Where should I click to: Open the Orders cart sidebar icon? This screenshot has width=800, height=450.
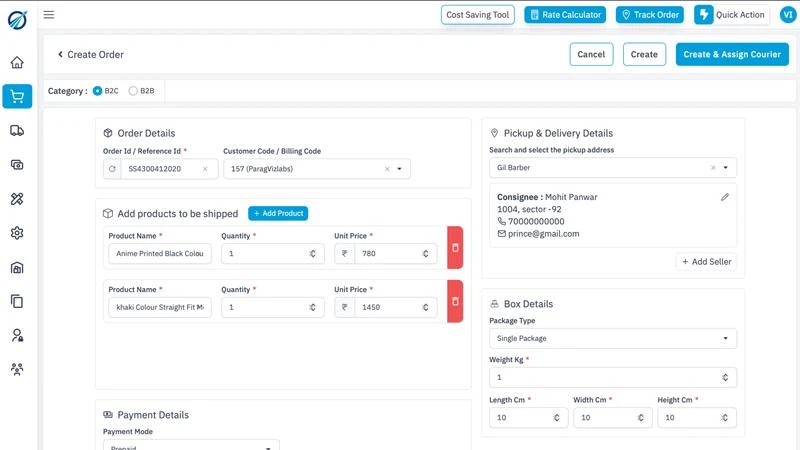click(17, 96)
